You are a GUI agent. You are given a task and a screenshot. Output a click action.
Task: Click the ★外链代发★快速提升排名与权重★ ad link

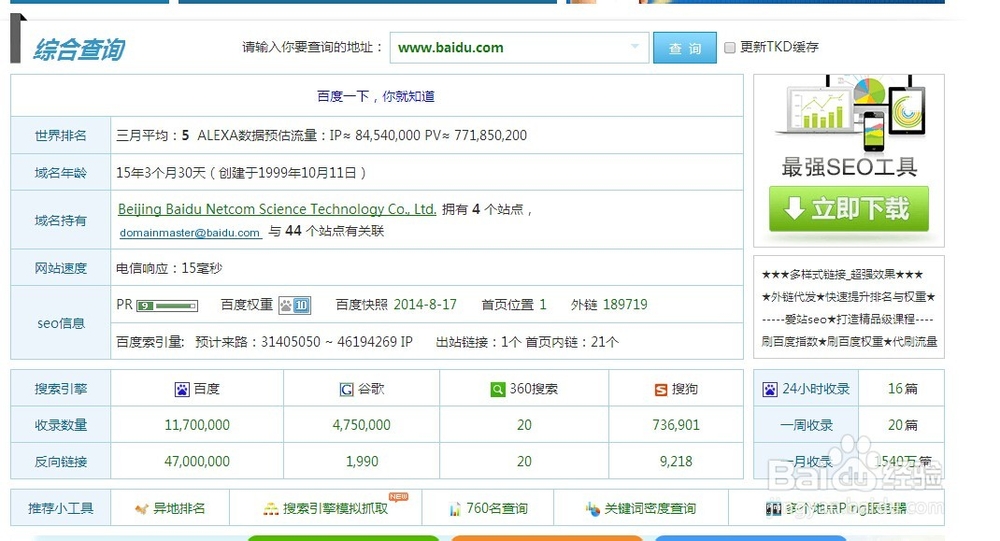coord(848,297)
